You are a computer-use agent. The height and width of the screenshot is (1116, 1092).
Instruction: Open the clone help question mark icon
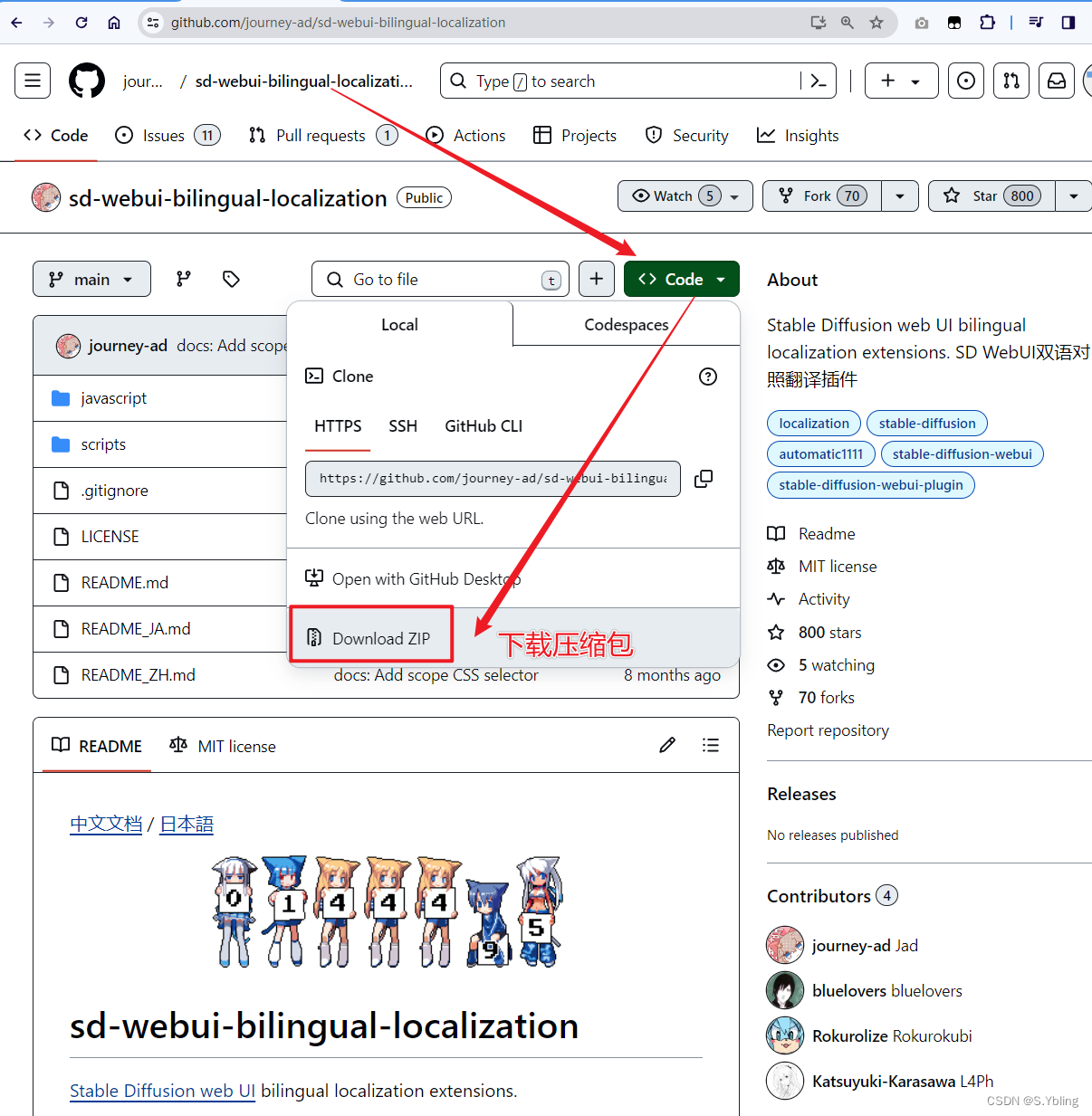click(708, 377)
